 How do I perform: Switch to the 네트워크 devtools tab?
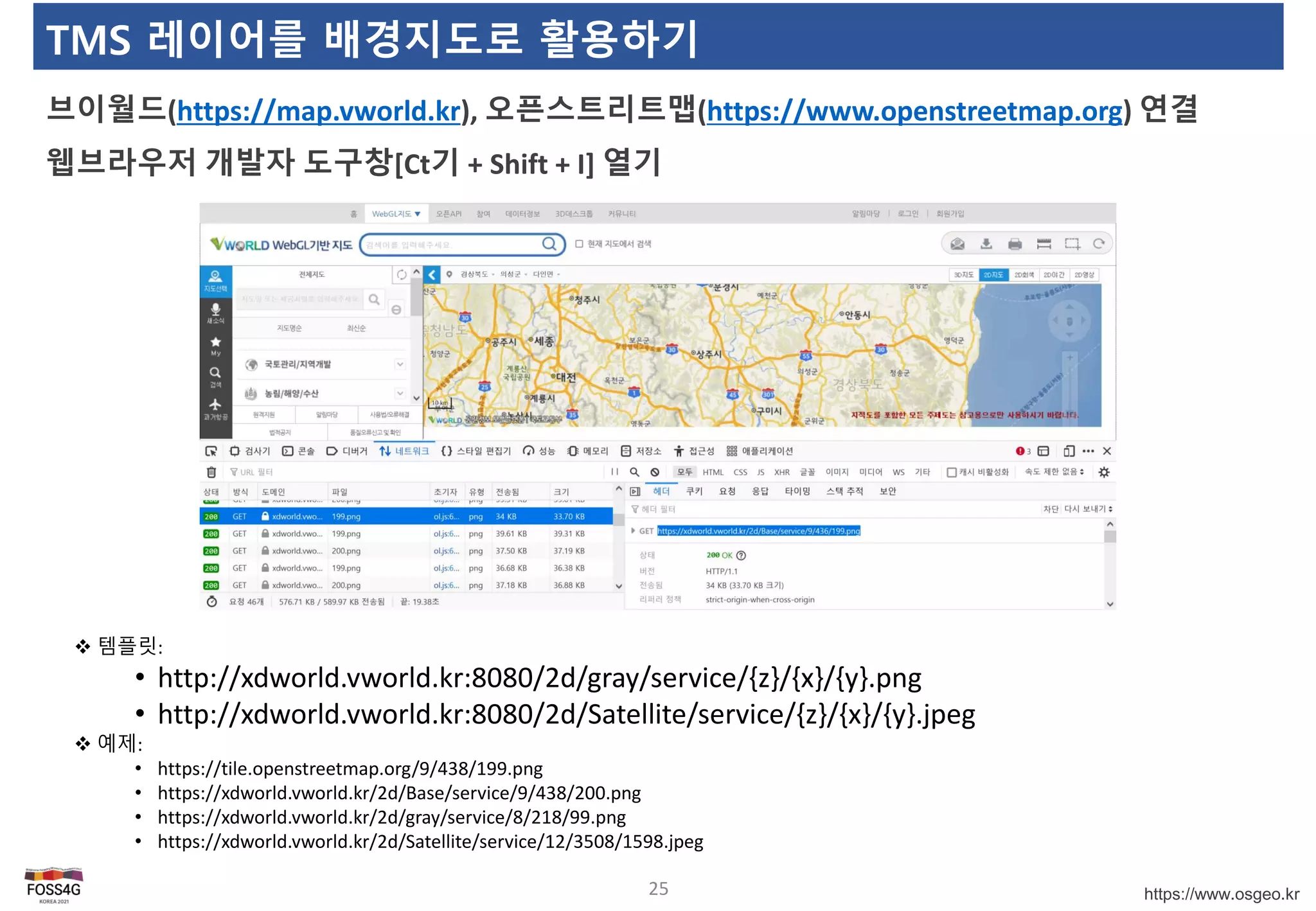pyautogui.click(x=404, y=451)
